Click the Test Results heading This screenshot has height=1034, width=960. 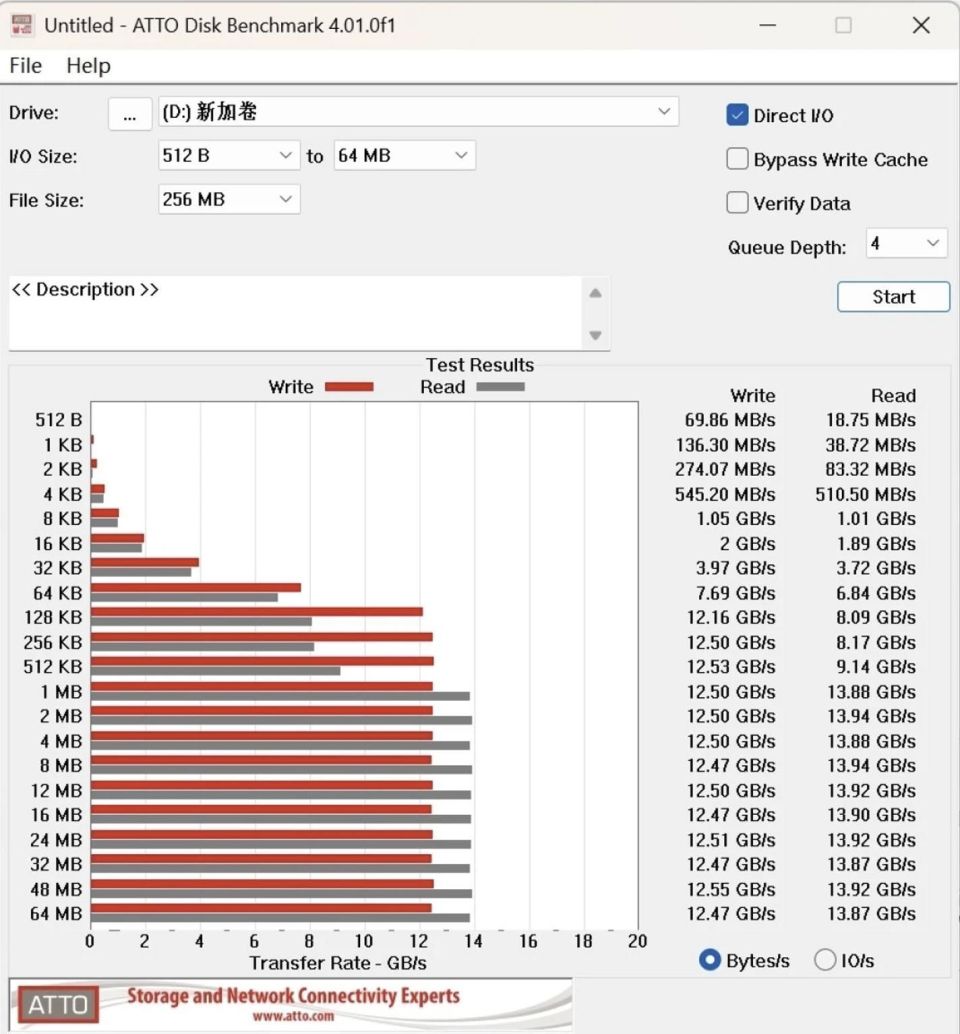(480, 365)
